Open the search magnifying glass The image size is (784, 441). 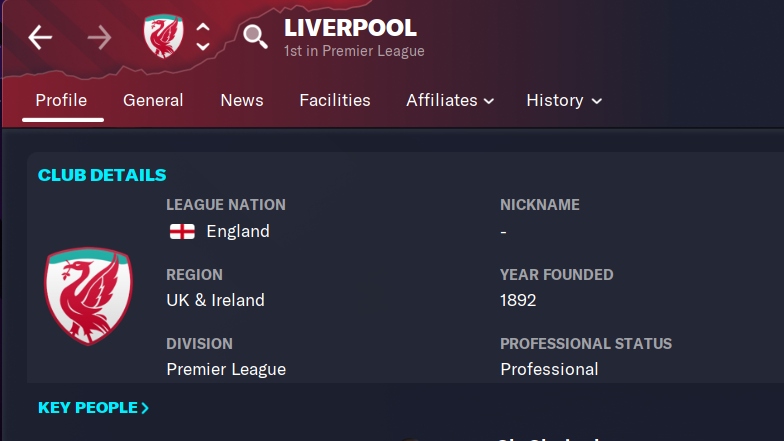(x=255, y=36)
